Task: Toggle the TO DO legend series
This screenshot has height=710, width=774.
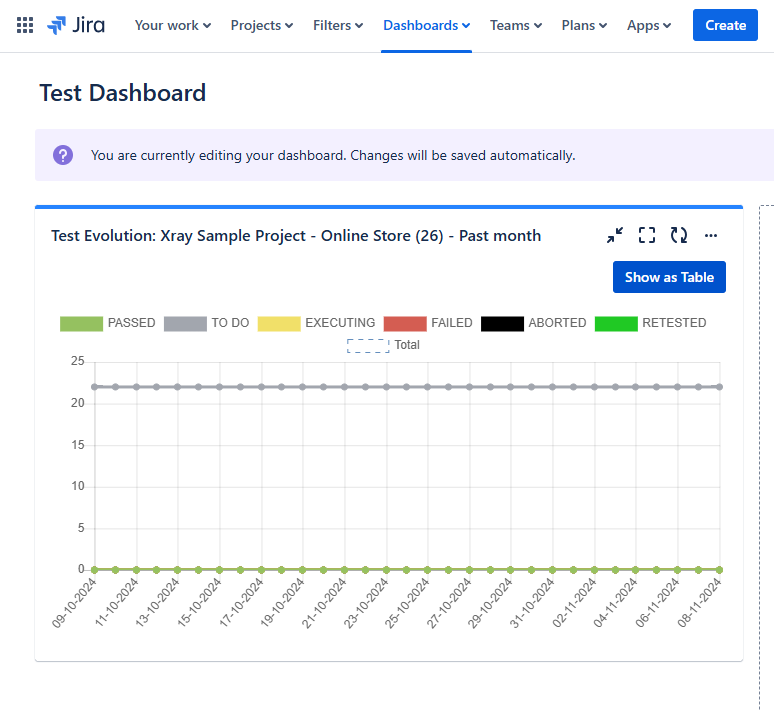Action: 206,323
